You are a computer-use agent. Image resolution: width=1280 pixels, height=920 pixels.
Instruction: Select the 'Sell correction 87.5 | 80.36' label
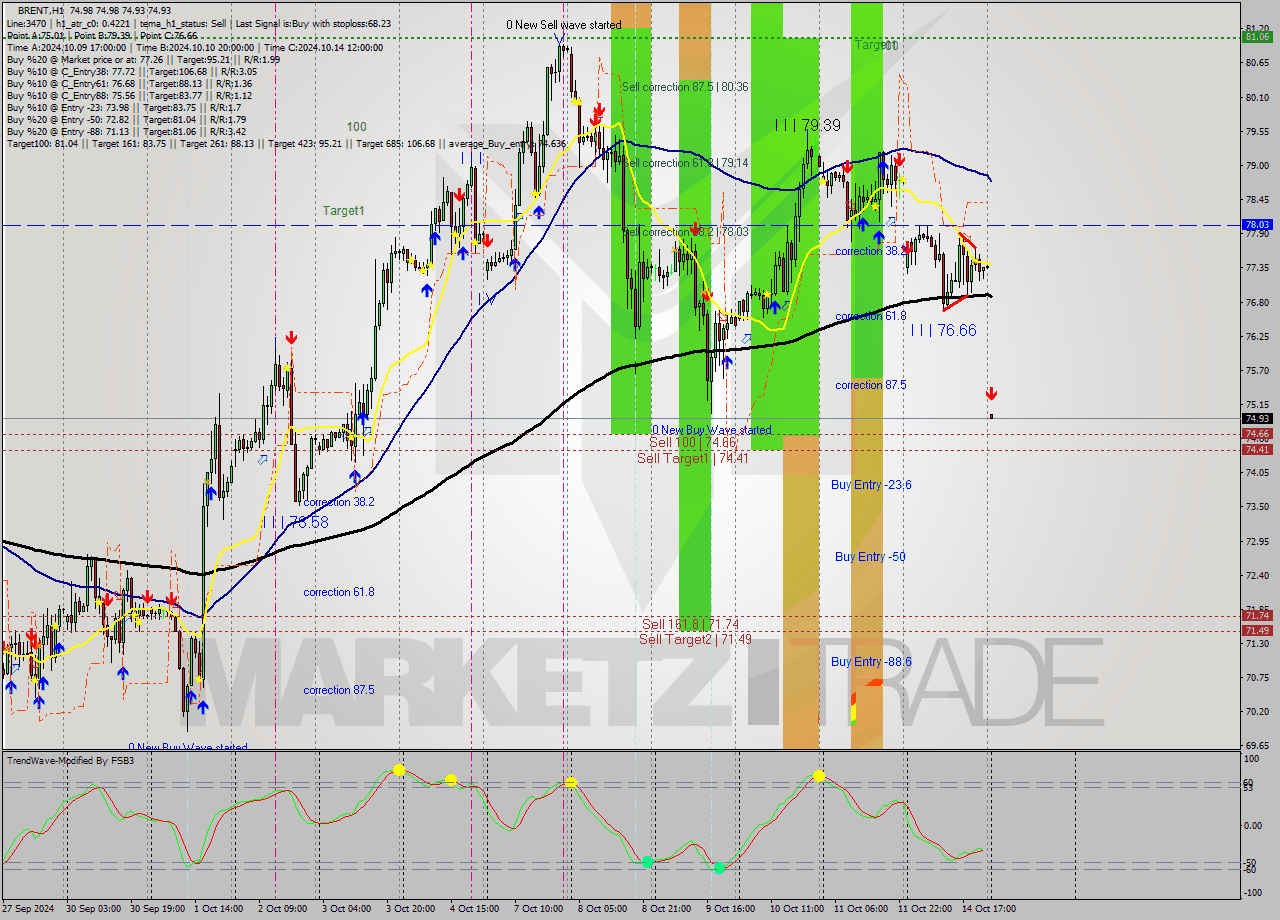click(x=685, y=87)
